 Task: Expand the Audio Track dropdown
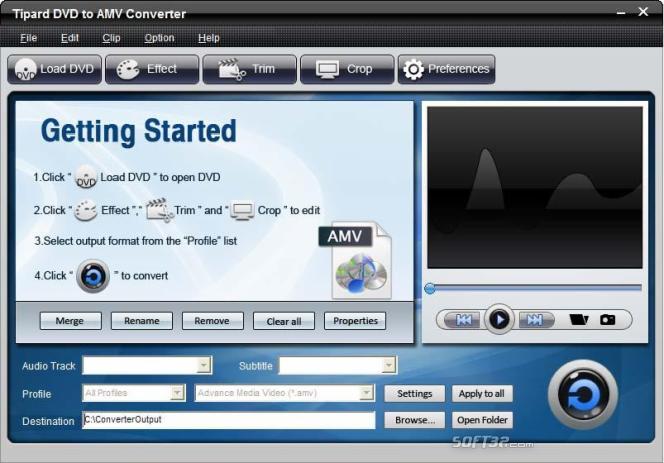coord(204,365)
